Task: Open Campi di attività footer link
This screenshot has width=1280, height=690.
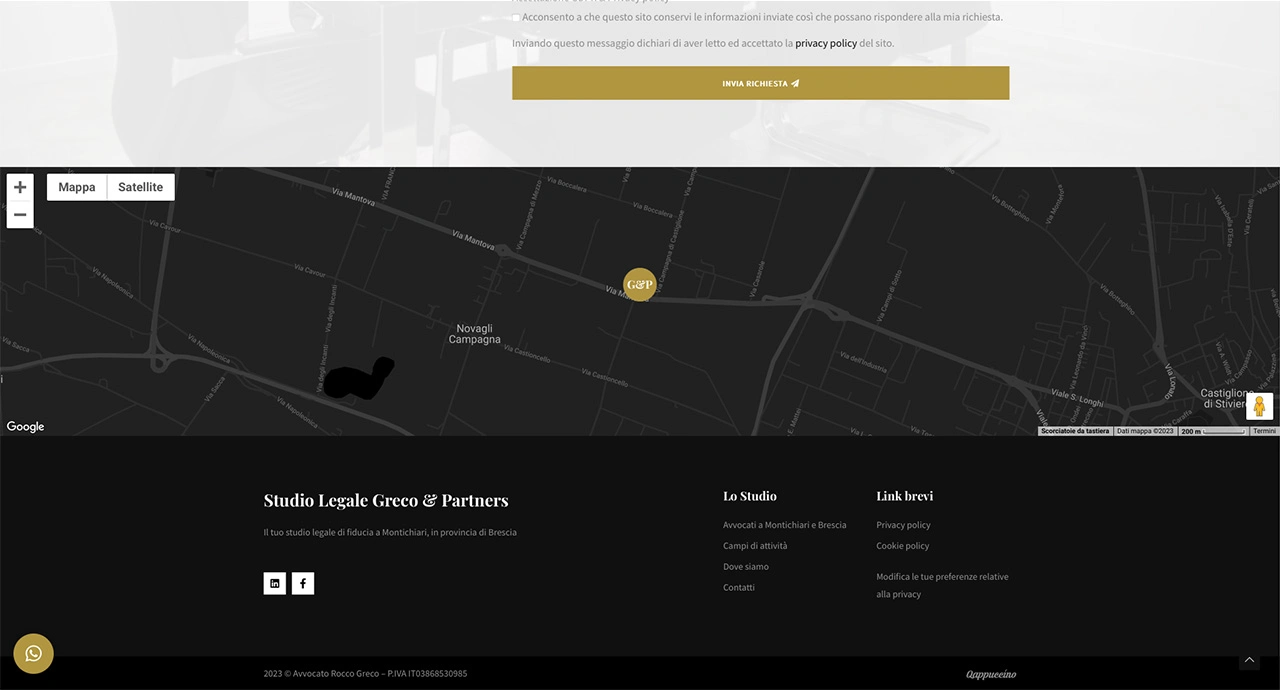Action: point(755,546)
